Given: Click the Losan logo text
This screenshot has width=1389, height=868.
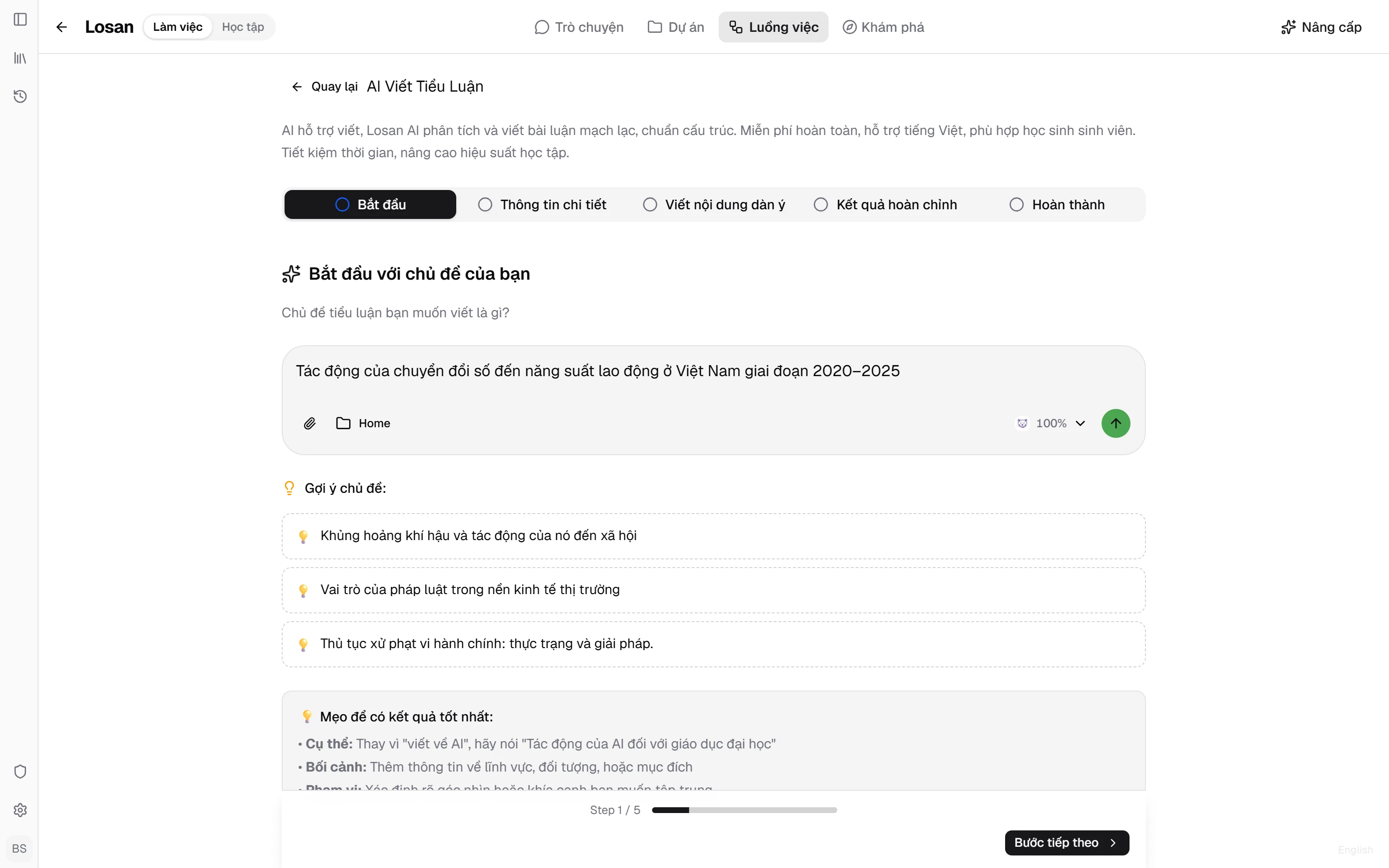Looking at the screenshot, I should [x=109, y=27].
